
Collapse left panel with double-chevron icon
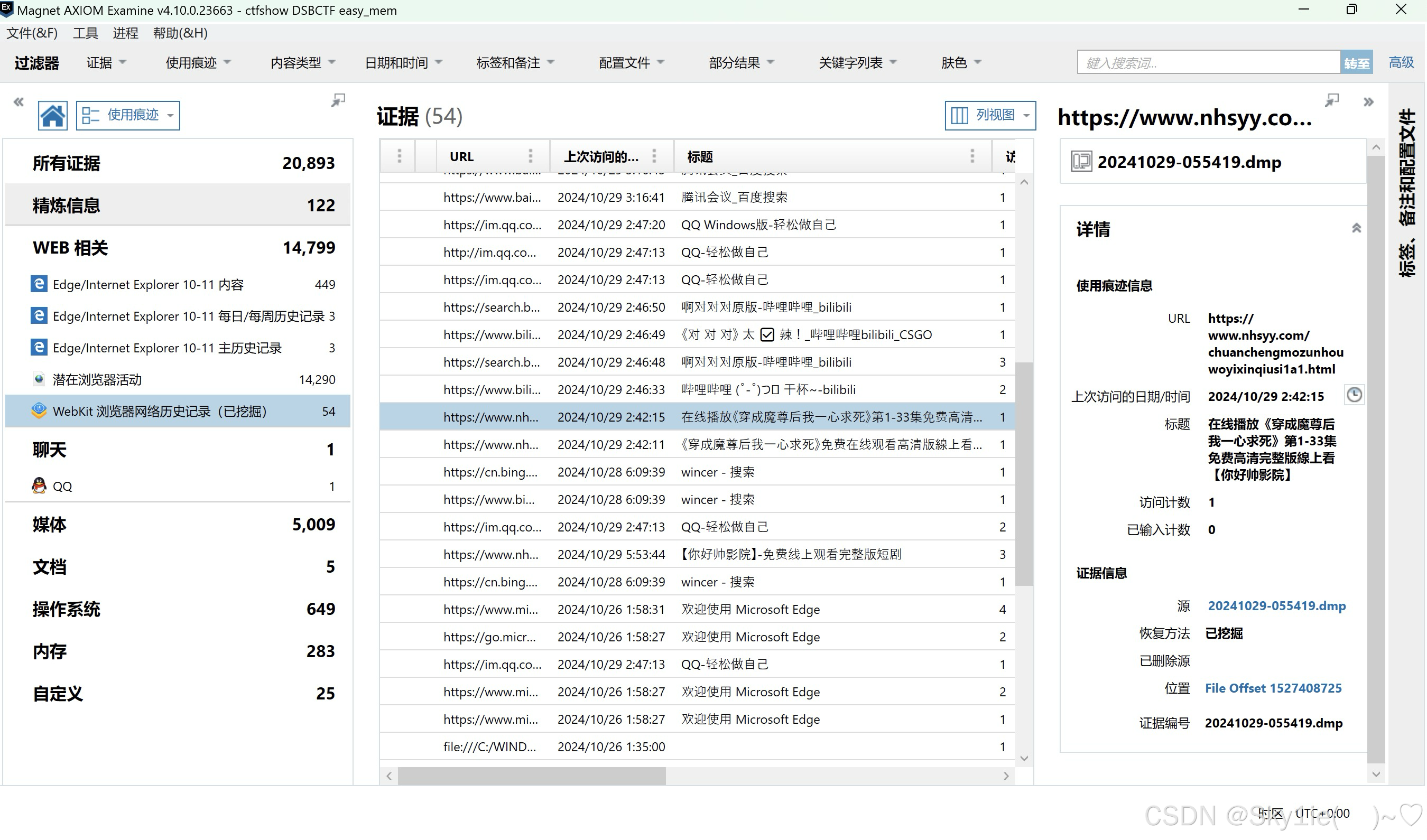pyautogui.click(x=18, y=102)
